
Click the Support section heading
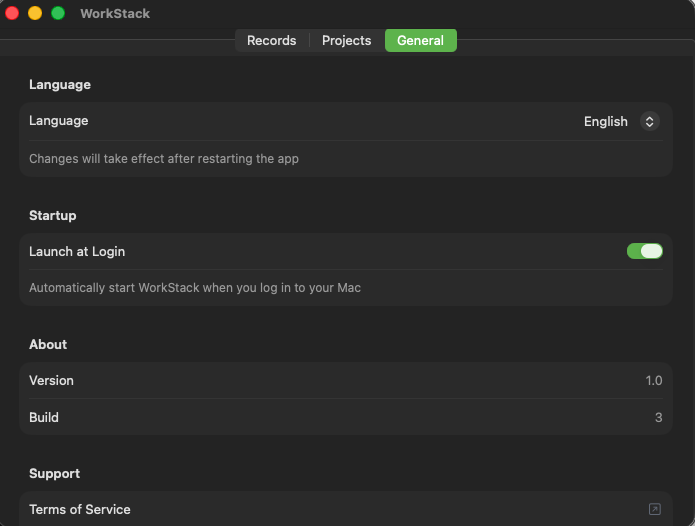tap(55, 473)
